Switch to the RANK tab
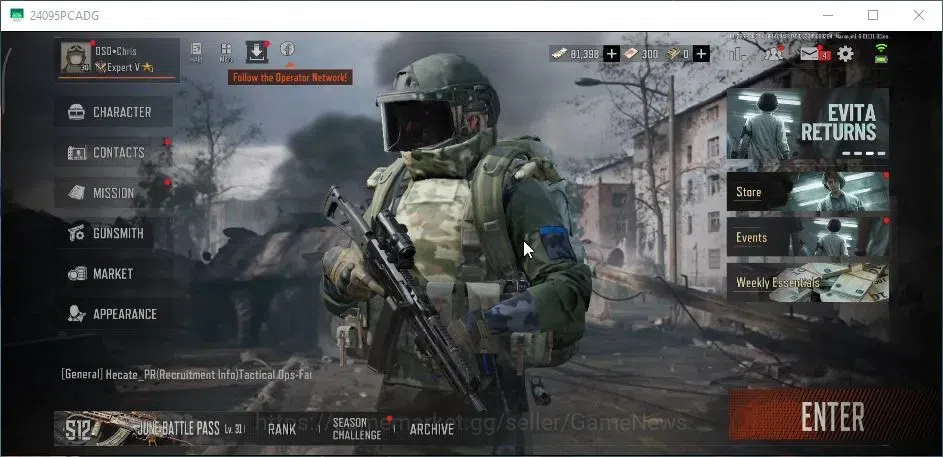943x457 pixels. pos(281,429)
